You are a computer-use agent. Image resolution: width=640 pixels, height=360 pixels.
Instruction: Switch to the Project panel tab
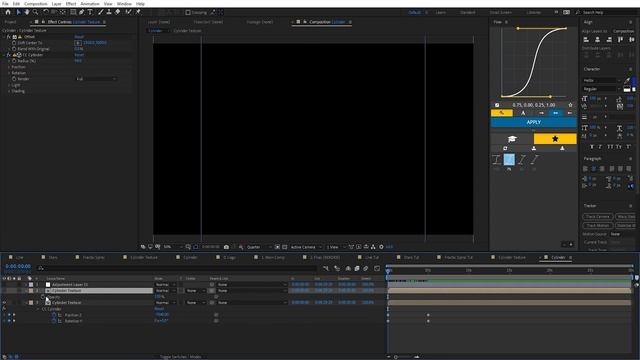coord(11,22)
